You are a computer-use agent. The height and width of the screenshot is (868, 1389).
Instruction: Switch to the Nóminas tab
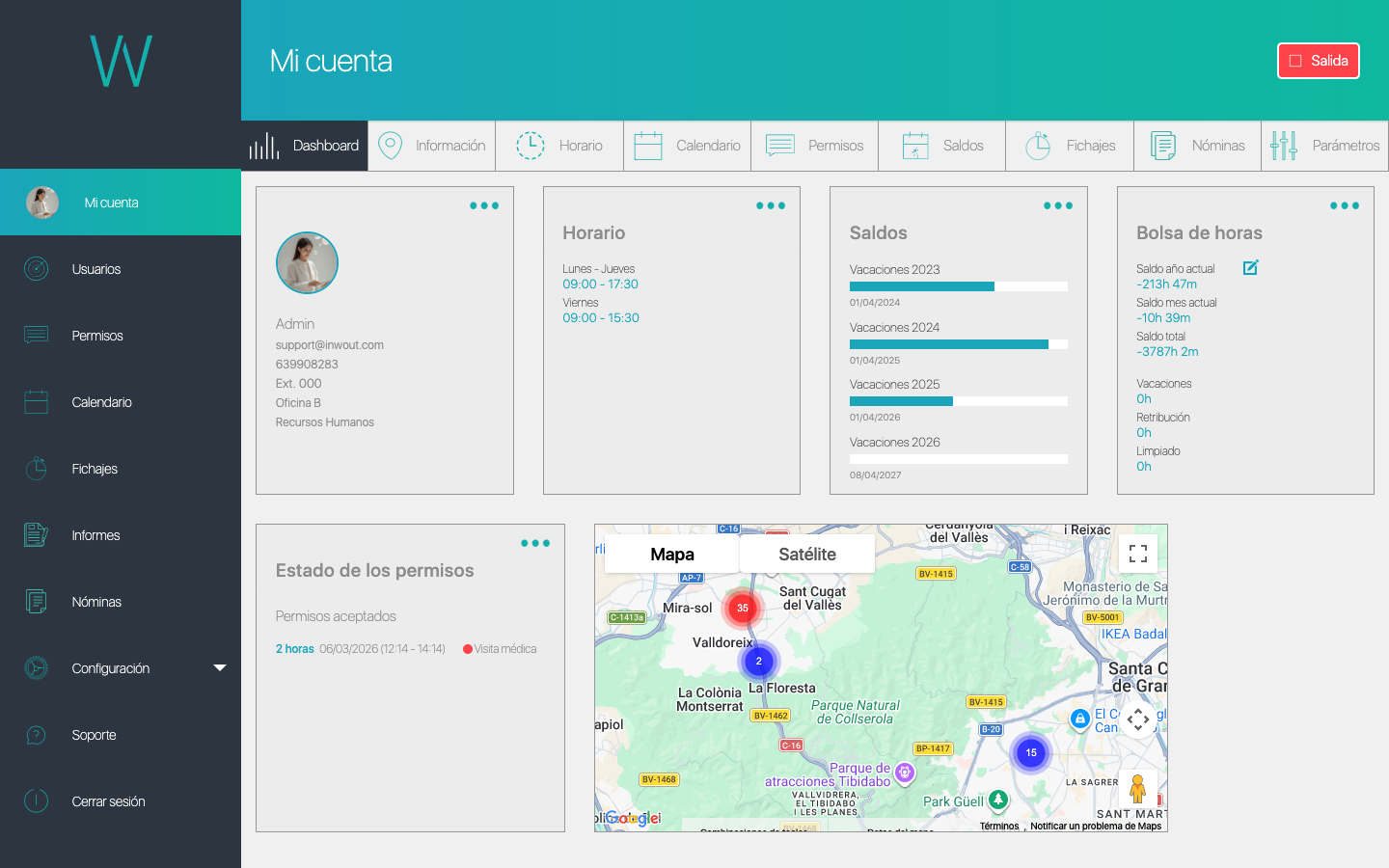pyautogui.click(x=1198, y=146)
